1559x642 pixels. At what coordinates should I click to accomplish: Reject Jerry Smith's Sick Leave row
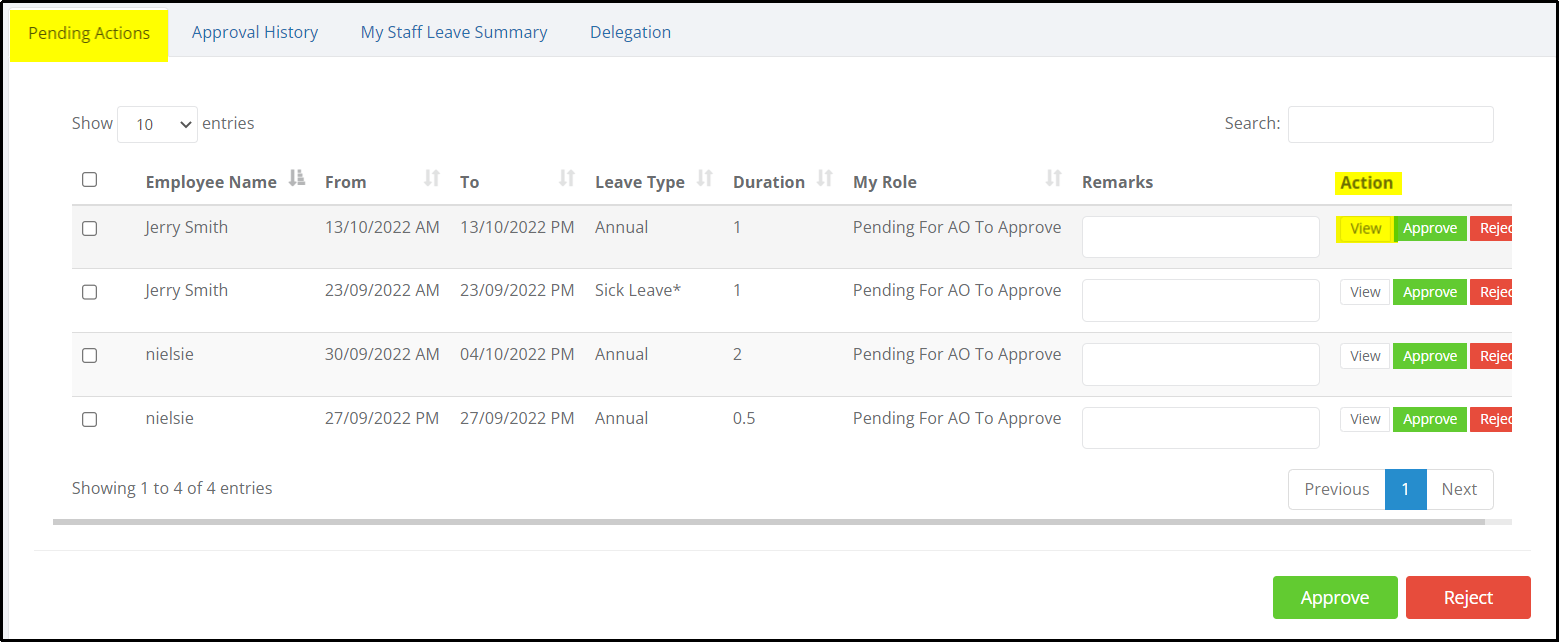tap(1491, 292)
